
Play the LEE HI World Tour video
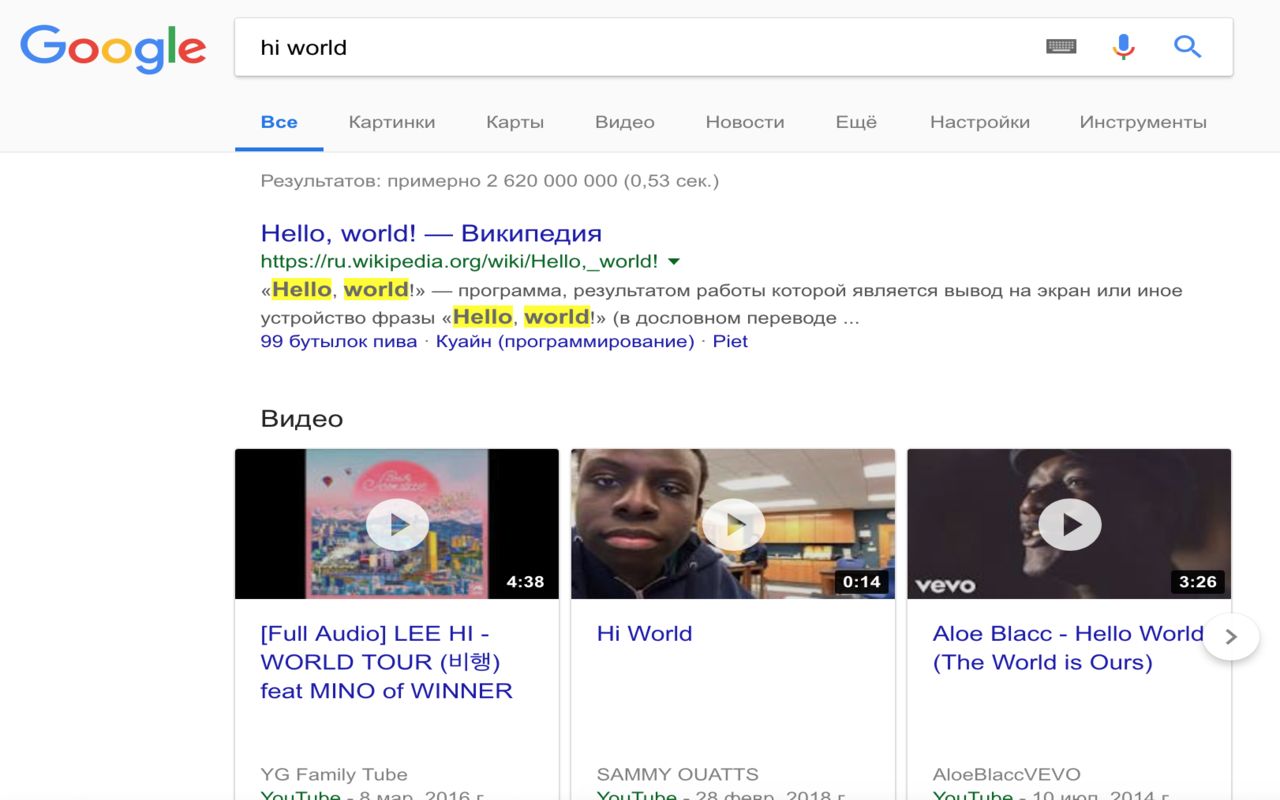(397, 524)
